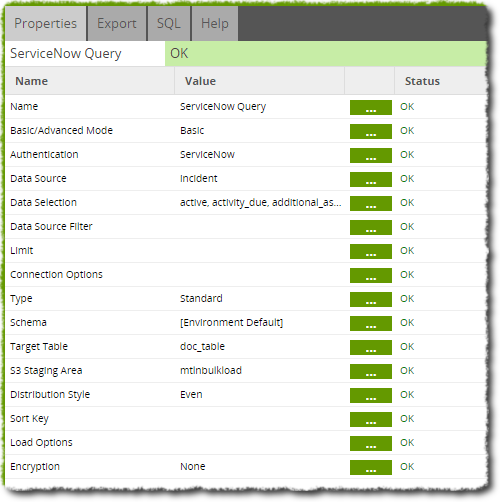This screenshot has width=500, height=502.
Task: Open Load Options ellipsis button
Action: [371, 444]
